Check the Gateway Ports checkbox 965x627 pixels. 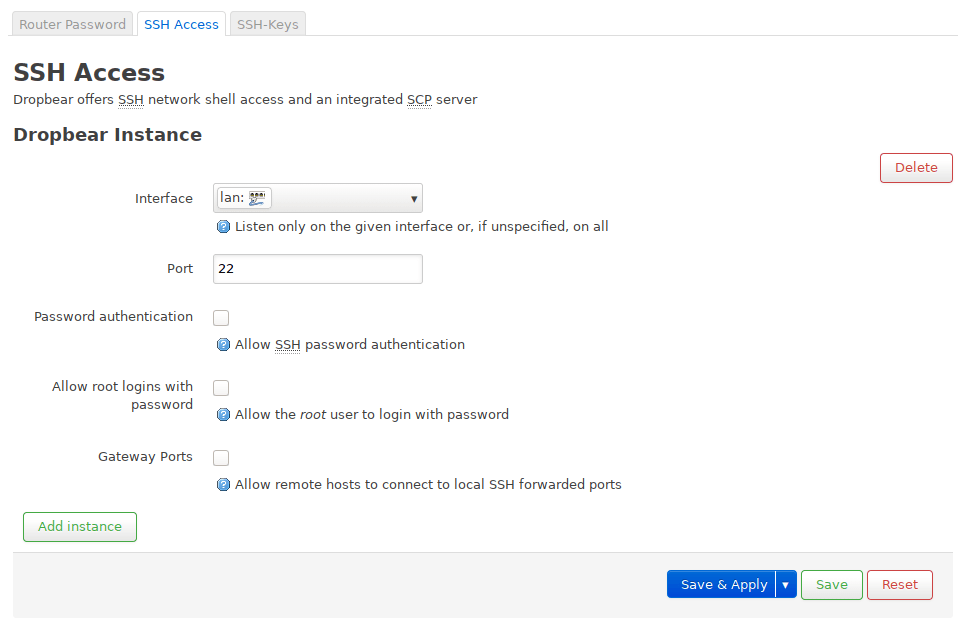[221, 458]
